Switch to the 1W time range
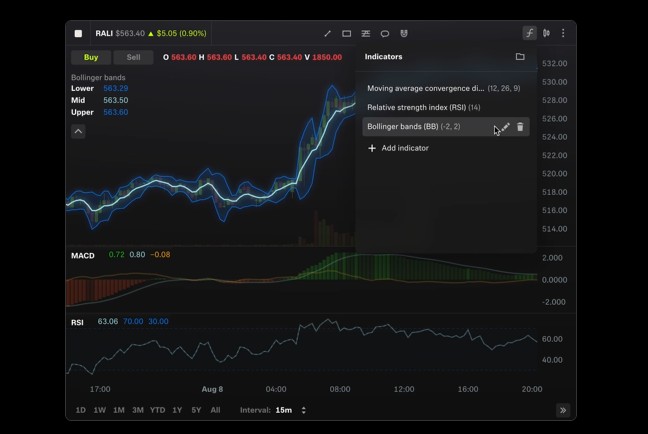Viewport: 648px width, 434px height. (100, 410)
